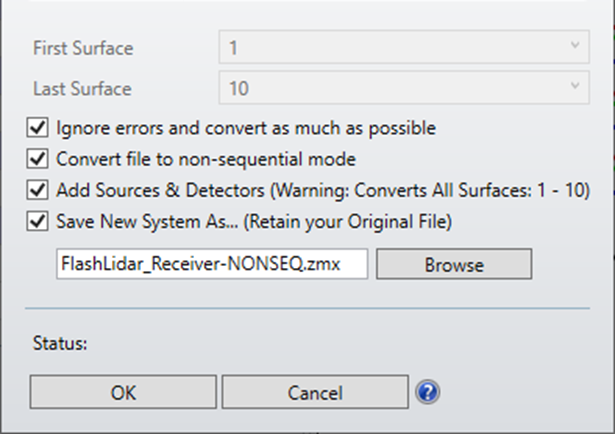Screen dimensions: 615x434
Task: Click the Status label
Action: click(x=61, y=343)
